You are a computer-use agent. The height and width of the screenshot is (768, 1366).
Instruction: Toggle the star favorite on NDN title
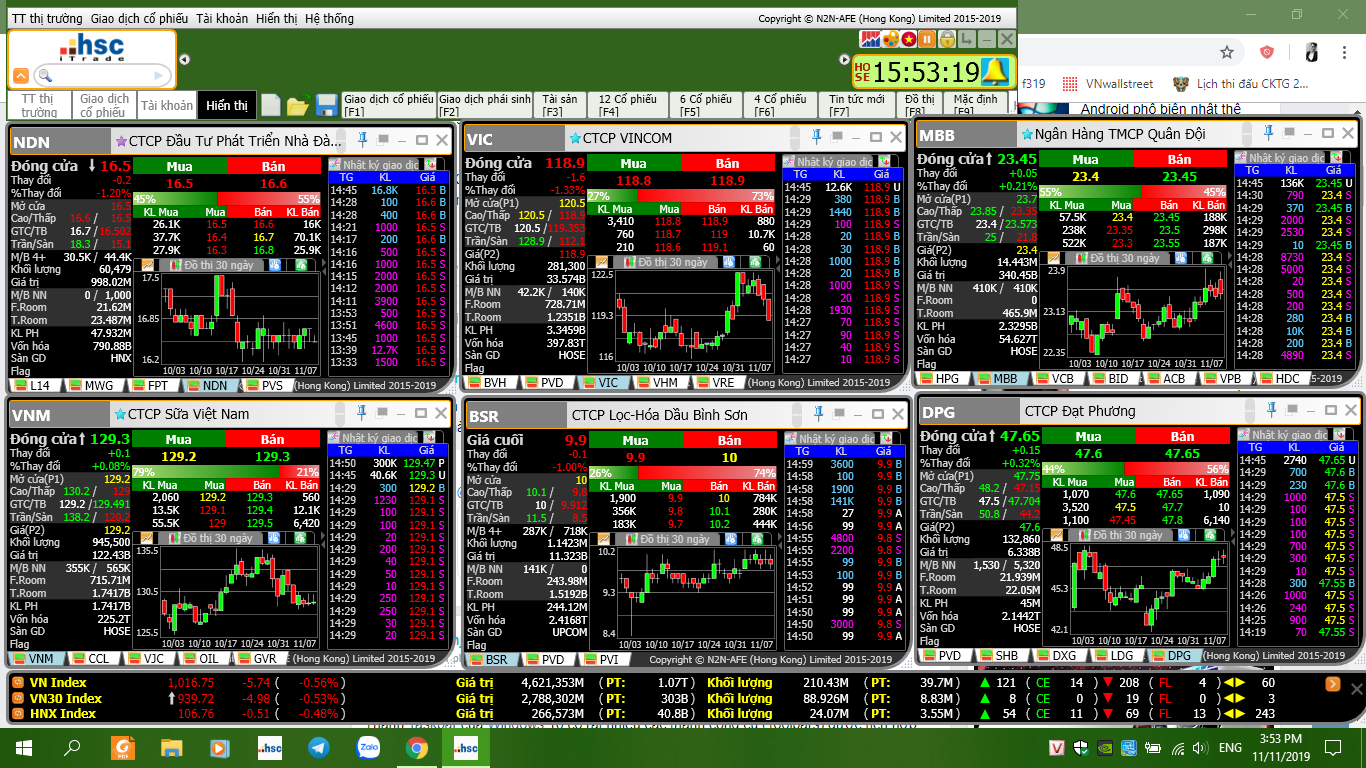tap(121, 141)
